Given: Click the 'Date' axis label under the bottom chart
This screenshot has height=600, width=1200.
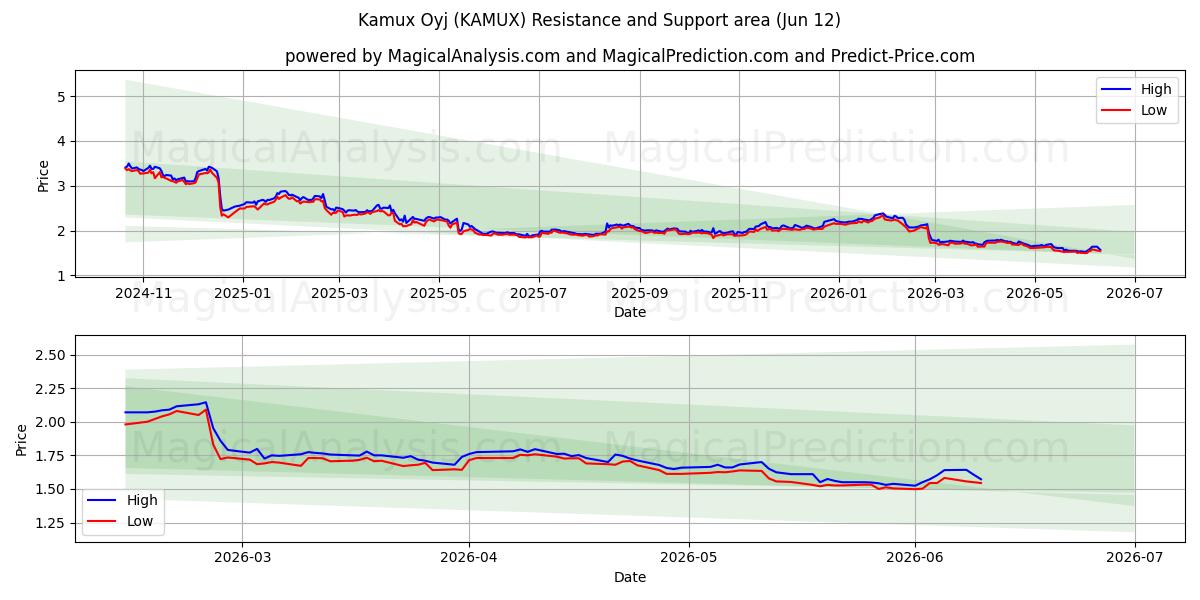Looking at the screenshot, I should 630,577.
